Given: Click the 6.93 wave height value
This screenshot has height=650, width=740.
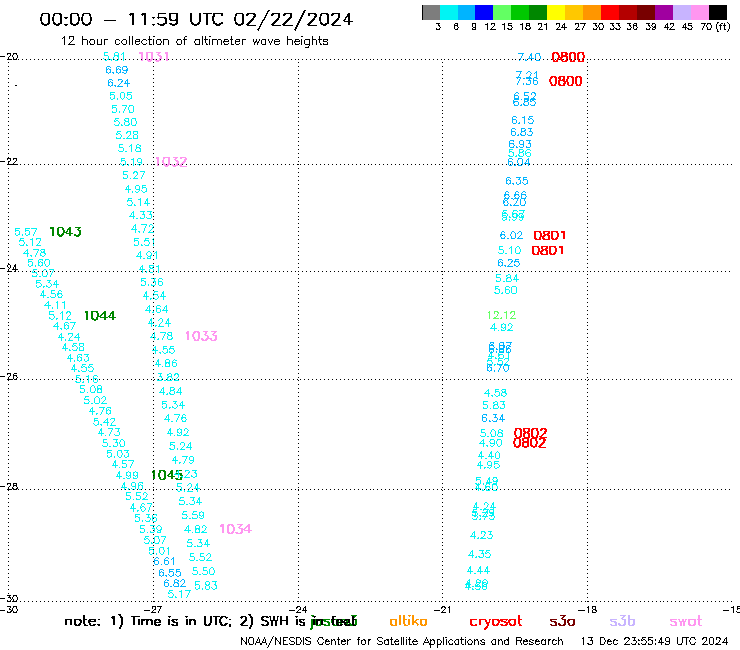Looking at the screenshot, I should 520,144.
